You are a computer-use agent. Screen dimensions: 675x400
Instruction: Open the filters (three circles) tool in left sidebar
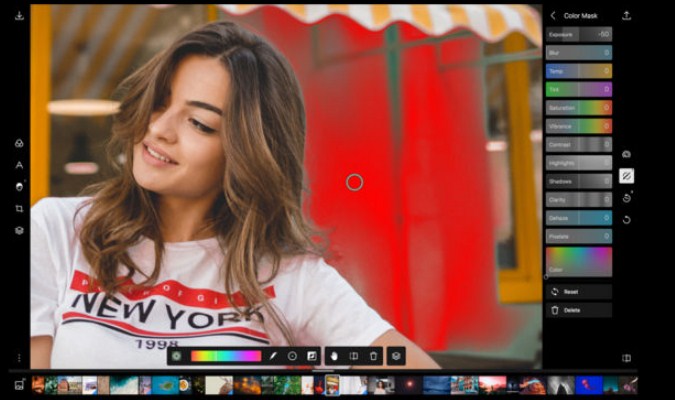pyautogui.click(x=19, y=143)
